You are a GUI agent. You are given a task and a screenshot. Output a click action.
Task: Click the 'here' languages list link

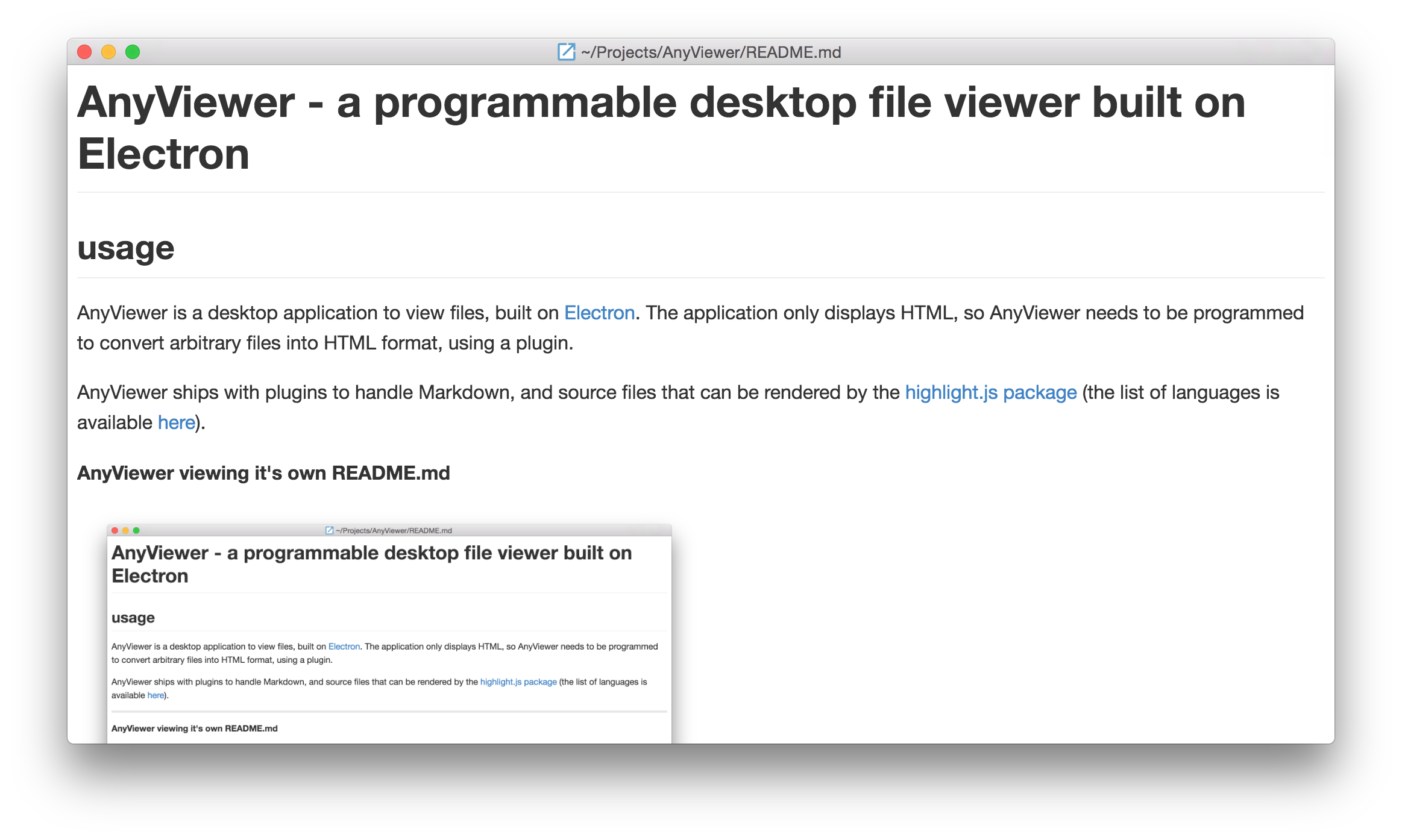pos(176,422)
